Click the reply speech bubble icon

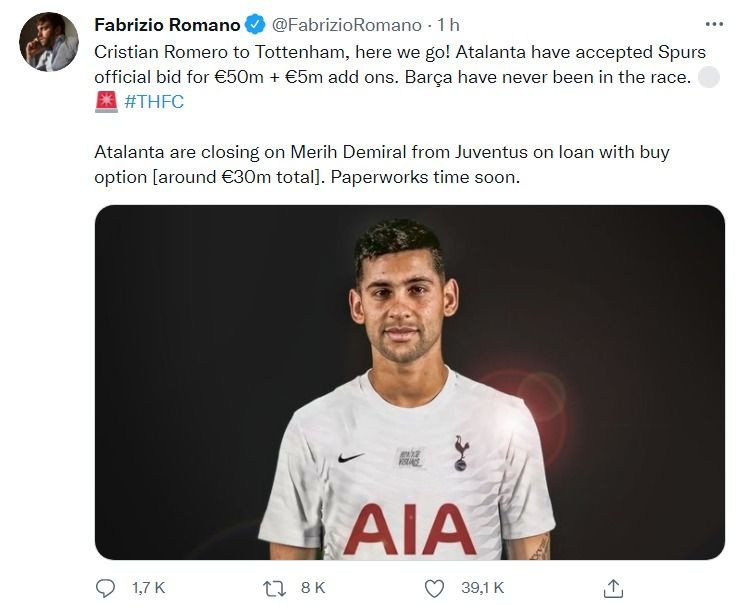pyautogui.click(x=107, y=587)
